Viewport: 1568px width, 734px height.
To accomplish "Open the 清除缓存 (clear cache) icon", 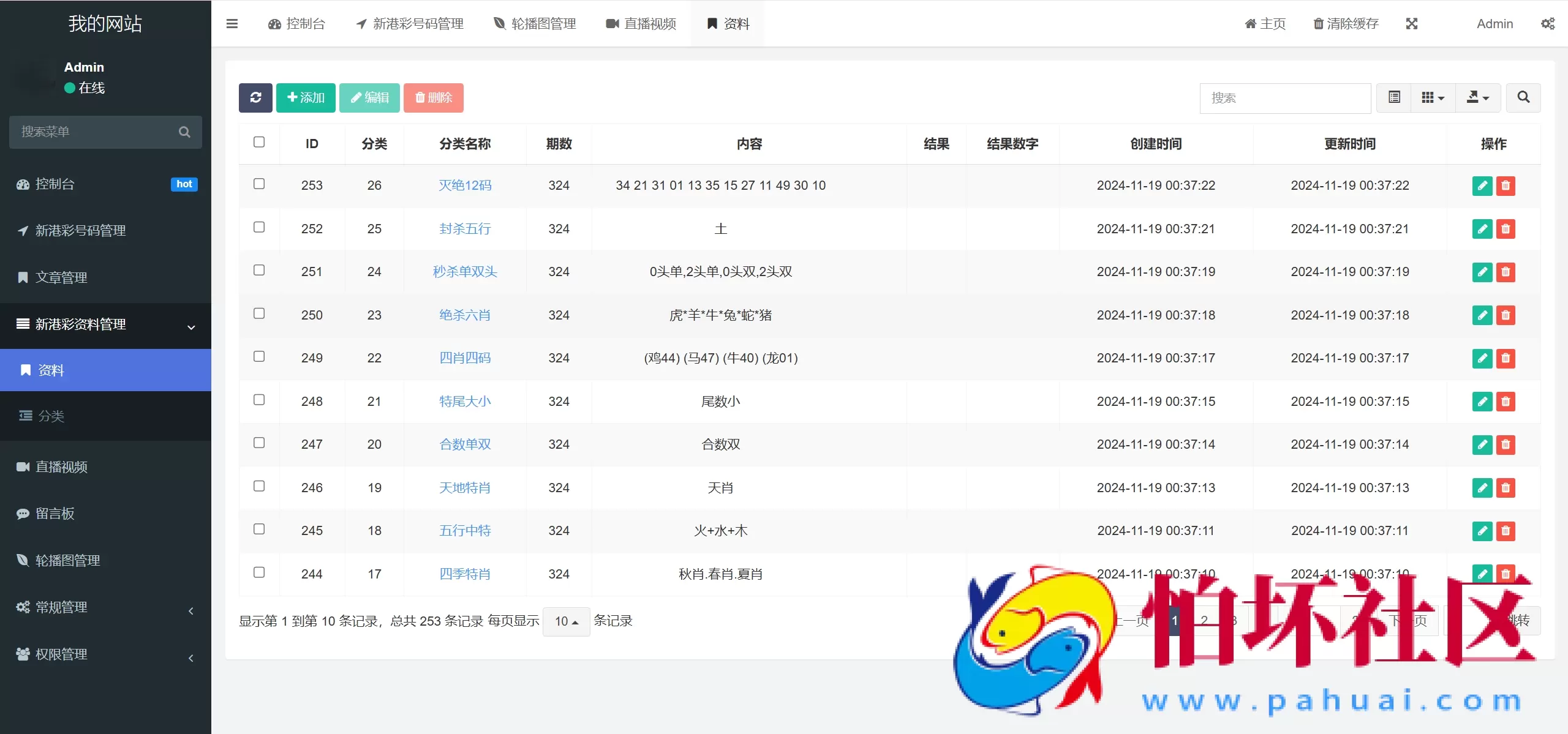I will tap(1319, 23).
